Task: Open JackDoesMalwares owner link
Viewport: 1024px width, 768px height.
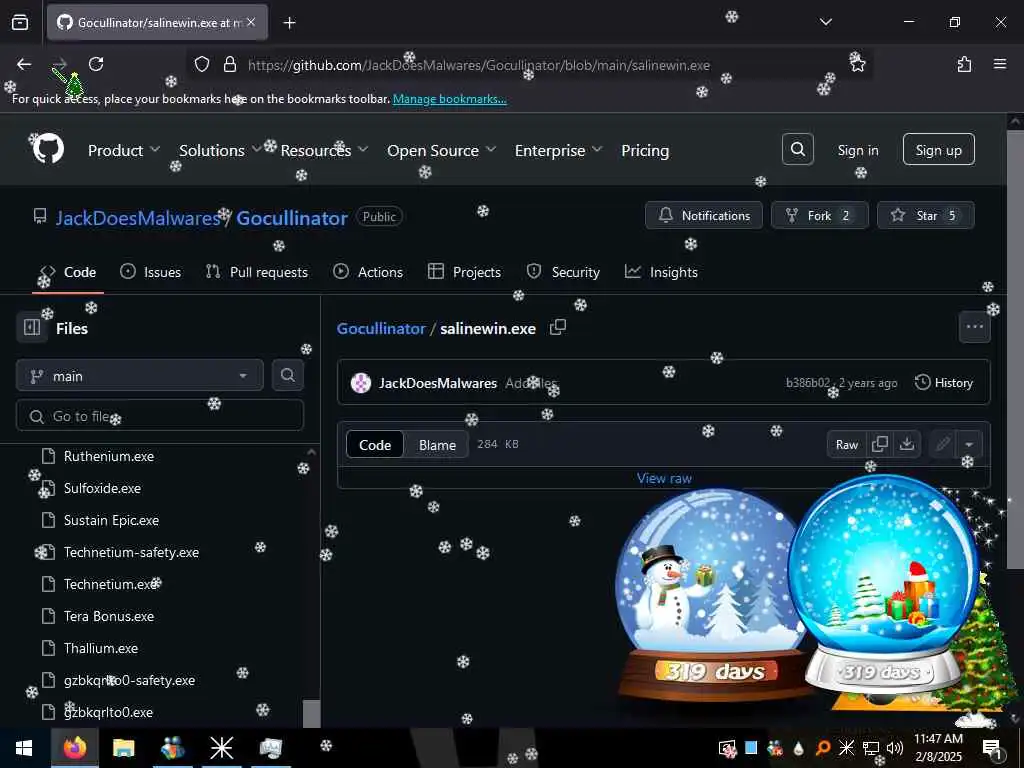Action: (x=137, y=217)
